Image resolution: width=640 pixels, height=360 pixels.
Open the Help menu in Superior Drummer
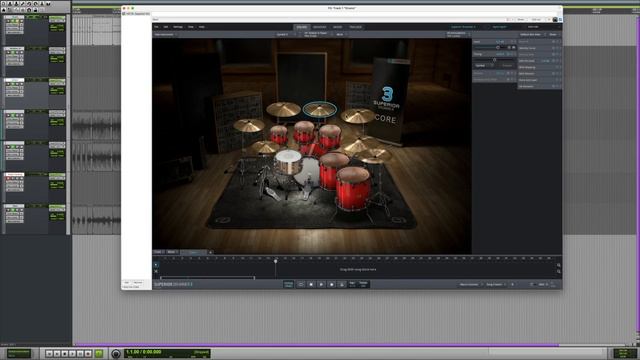pyautogui.click(x=202, y=27)
